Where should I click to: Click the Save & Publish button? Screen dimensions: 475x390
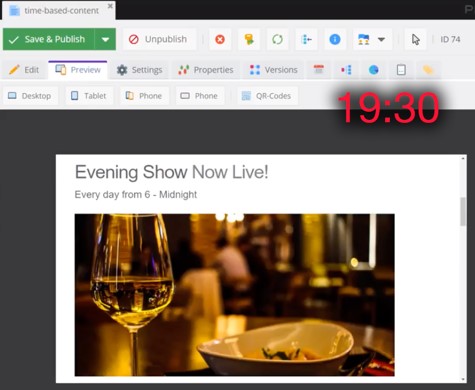click(49, 39)
